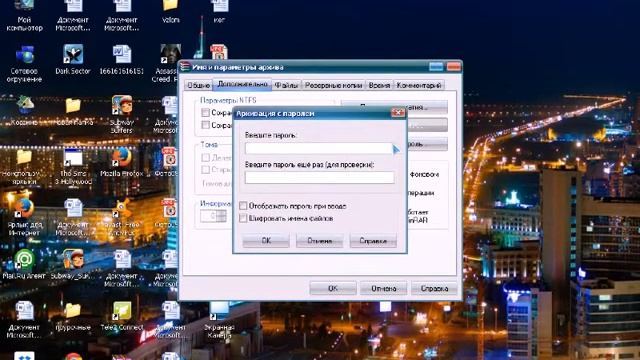Image resolution: width=640 pixels, height=360 pixels.
Task: Click Справка in the password dialog
Action: tap(373, 241)
